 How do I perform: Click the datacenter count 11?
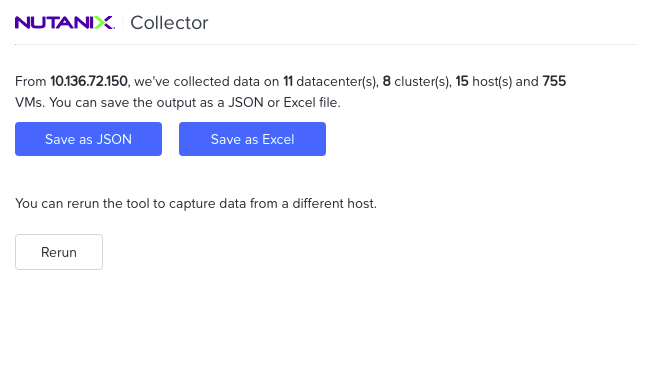(288, 81)
